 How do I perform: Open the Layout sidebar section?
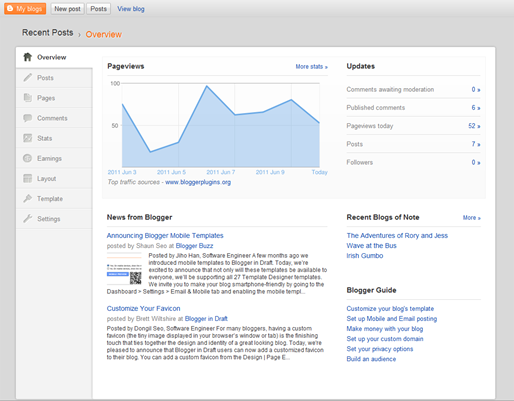(54, 178)
